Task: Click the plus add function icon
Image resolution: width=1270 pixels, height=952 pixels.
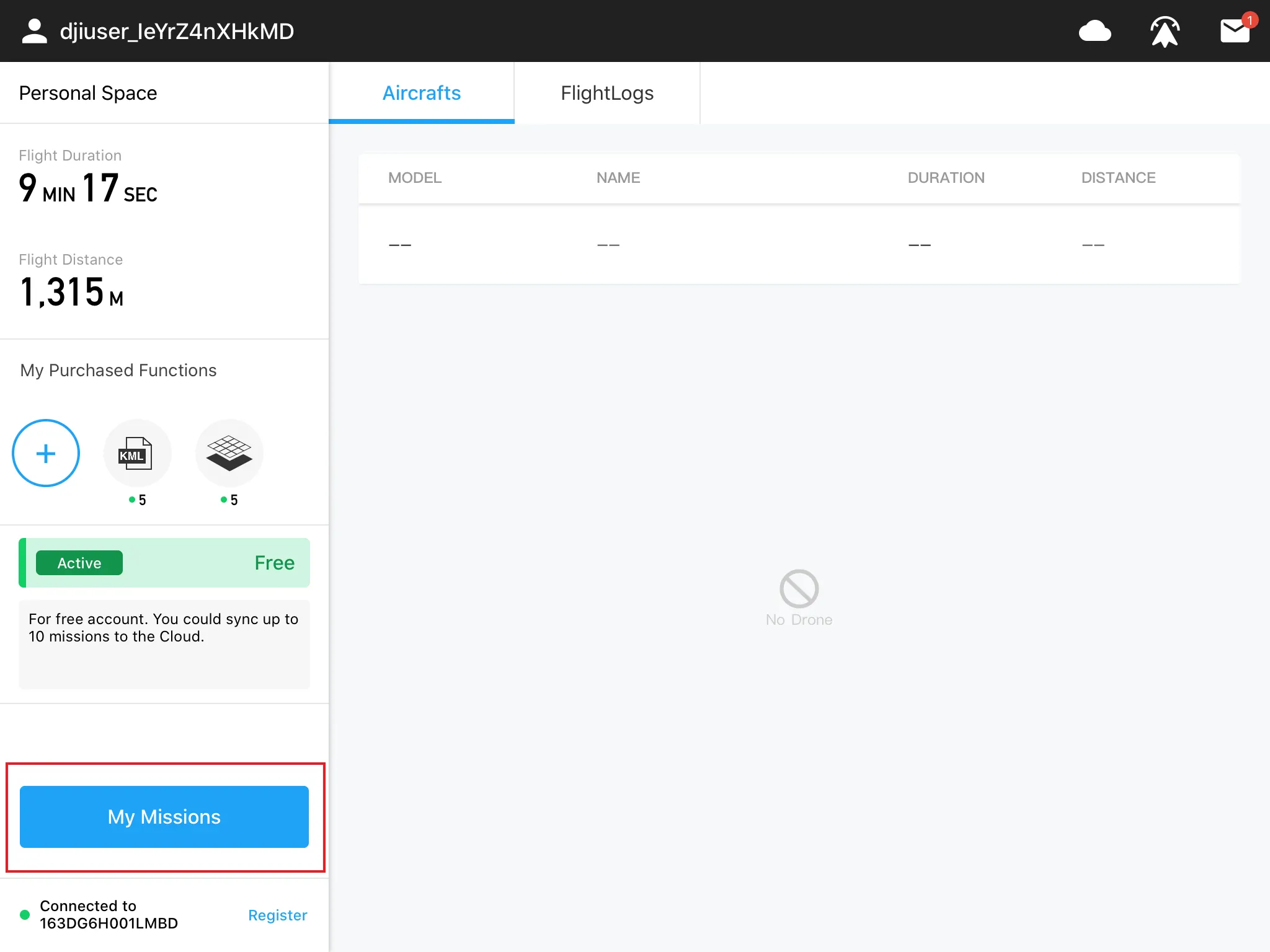Action: point(46,453)
